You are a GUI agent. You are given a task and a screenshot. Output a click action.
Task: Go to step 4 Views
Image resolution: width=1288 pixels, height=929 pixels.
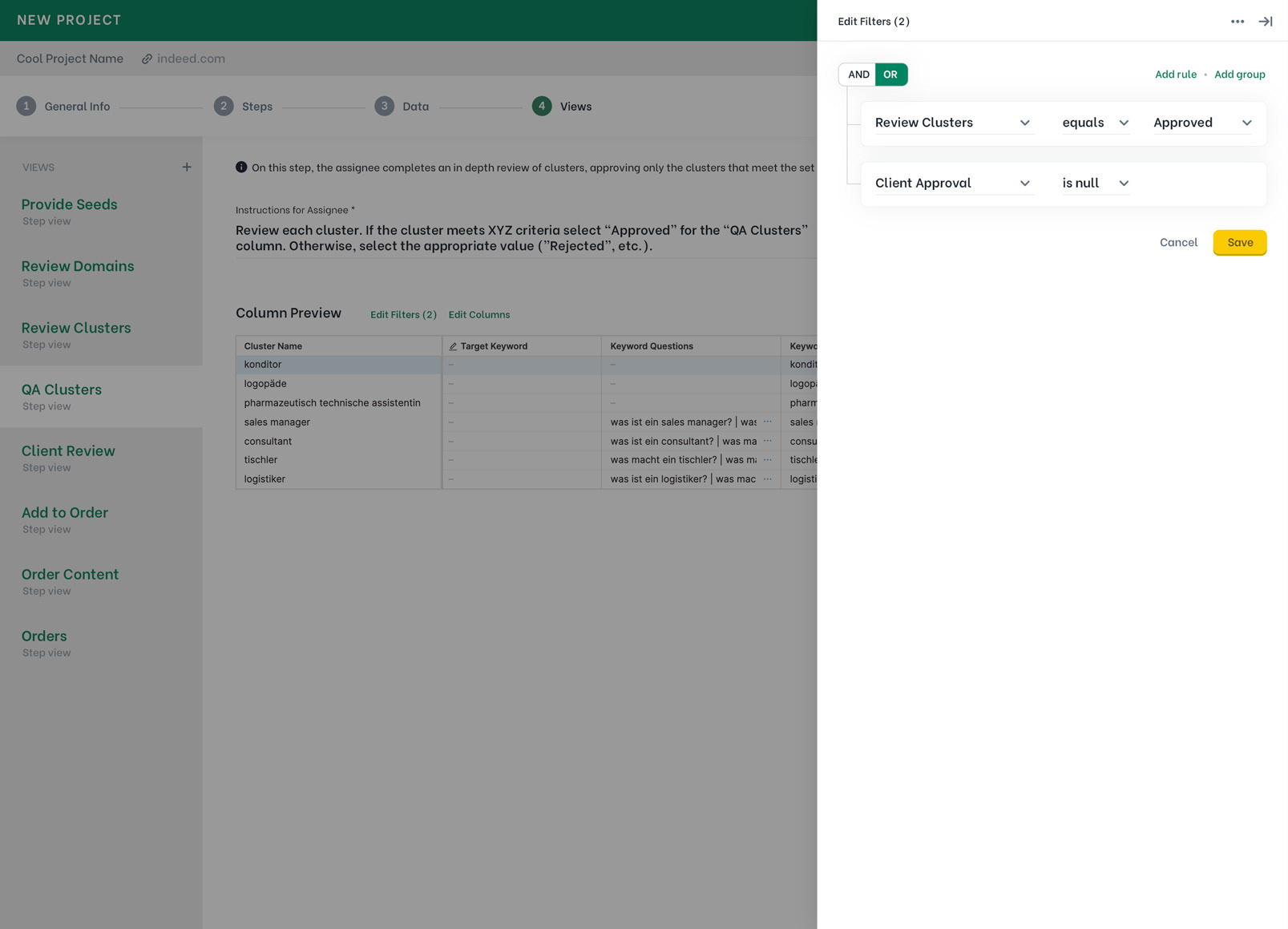(562, 106)
